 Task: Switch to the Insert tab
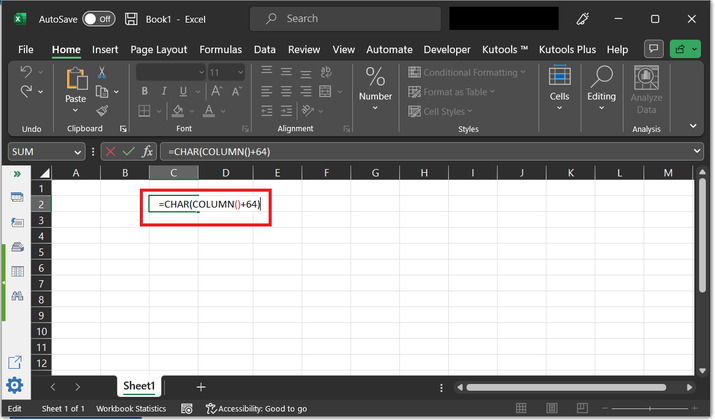105,49
